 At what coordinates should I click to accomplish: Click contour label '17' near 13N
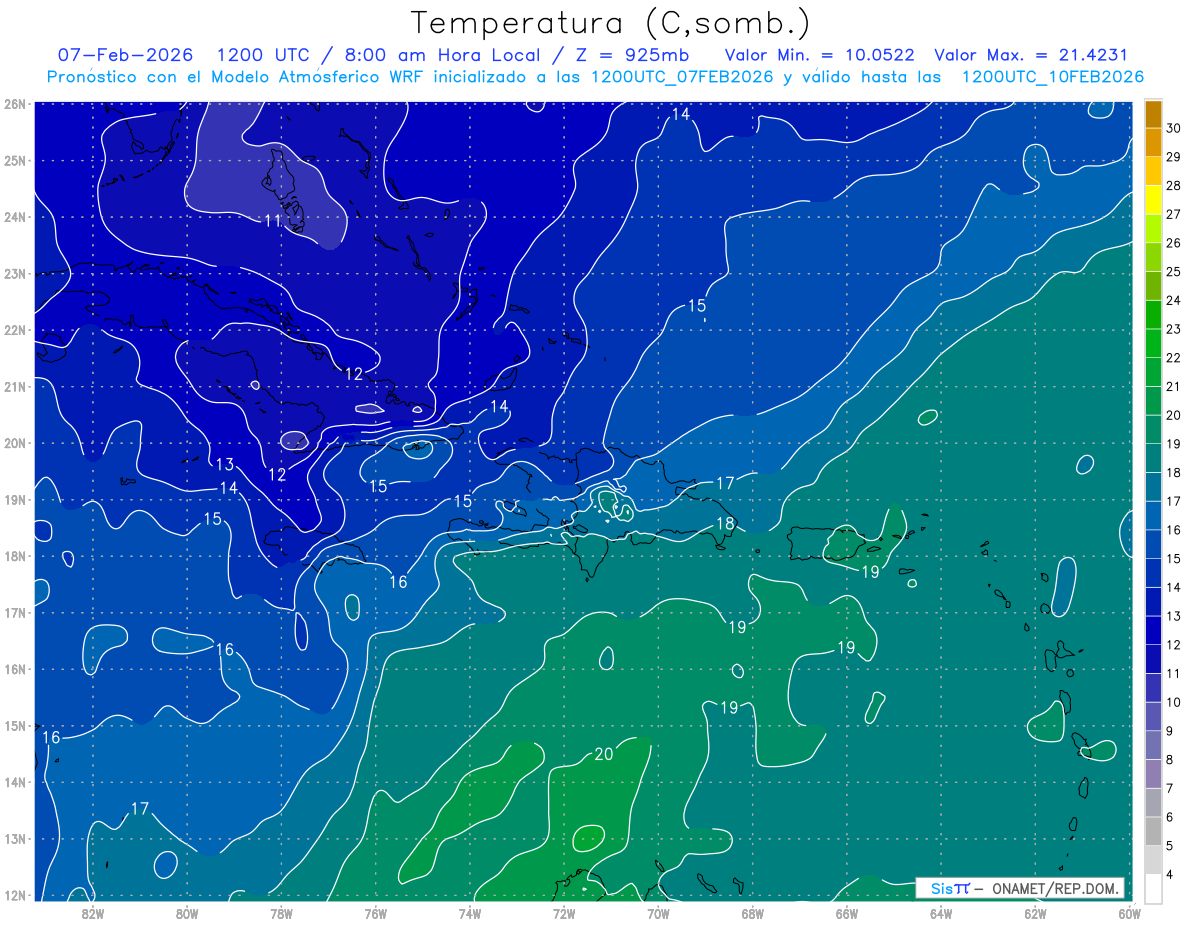click(x=140, y=808)
